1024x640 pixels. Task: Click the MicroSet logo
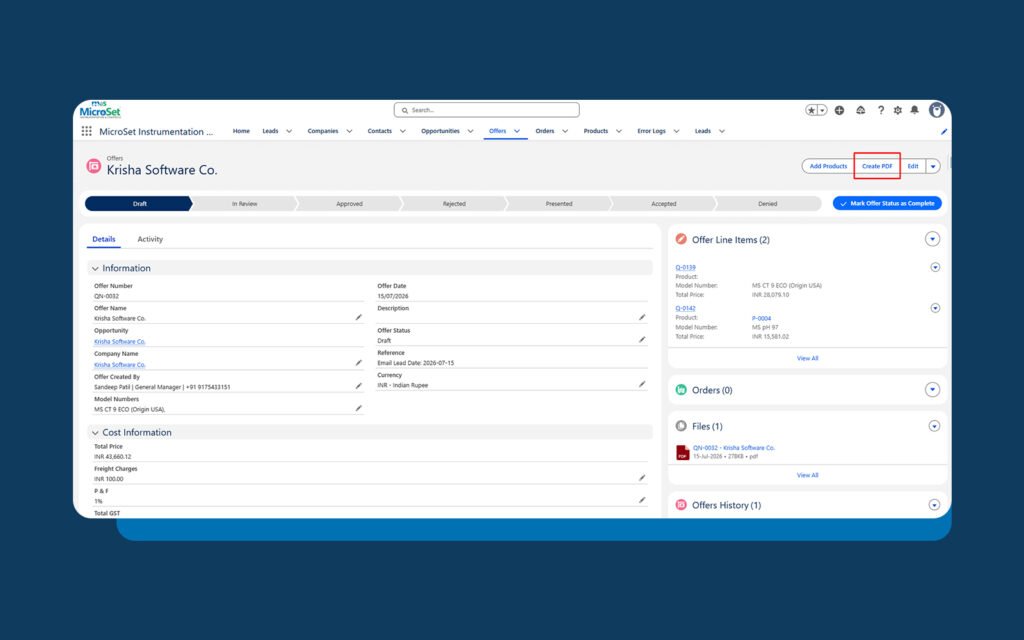tap(100, 110)
